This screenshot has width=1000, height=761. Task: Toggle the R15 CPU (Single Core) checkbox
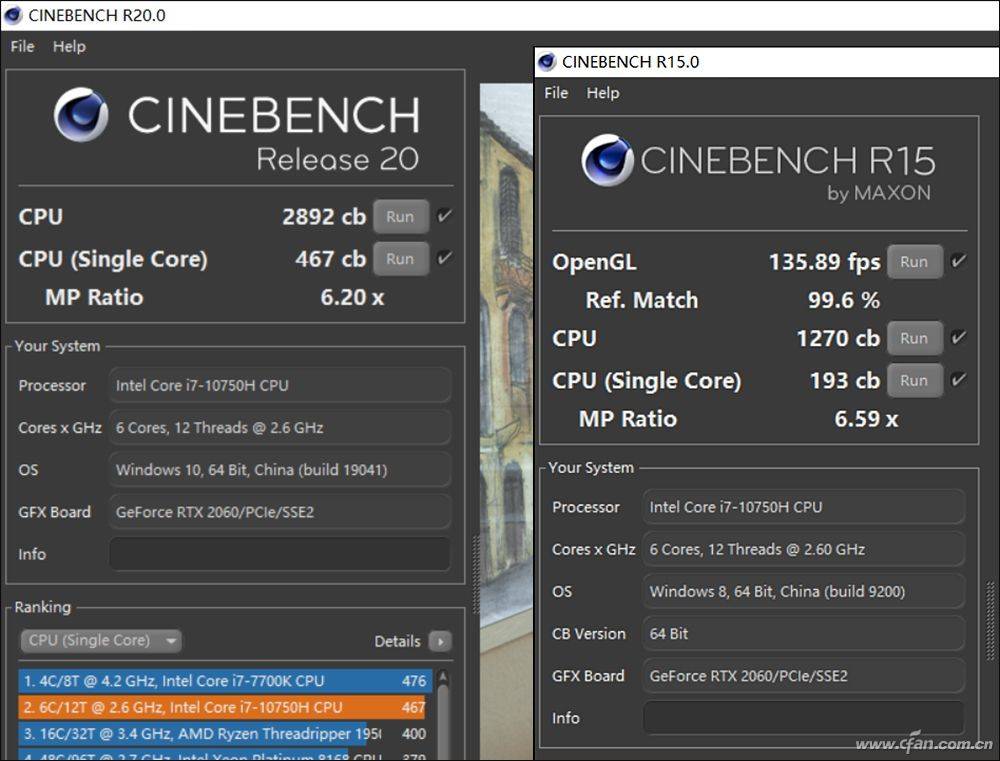(x=958, y=380)
